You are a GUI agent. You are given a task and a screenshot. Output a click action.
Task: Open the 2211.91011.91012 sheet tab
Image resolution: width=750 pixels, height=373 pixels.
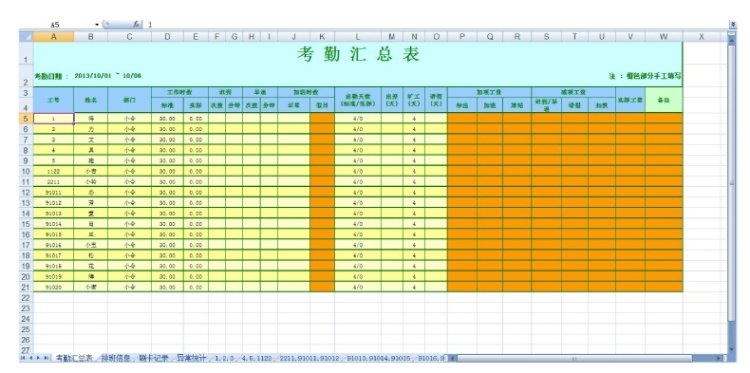point(309,358)
